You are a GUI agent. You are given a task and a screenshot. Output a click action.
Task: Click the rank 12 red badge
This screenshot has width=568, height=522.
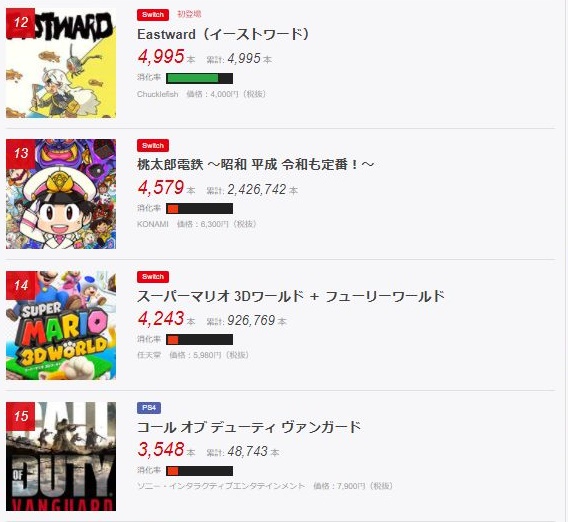[21, 23]
